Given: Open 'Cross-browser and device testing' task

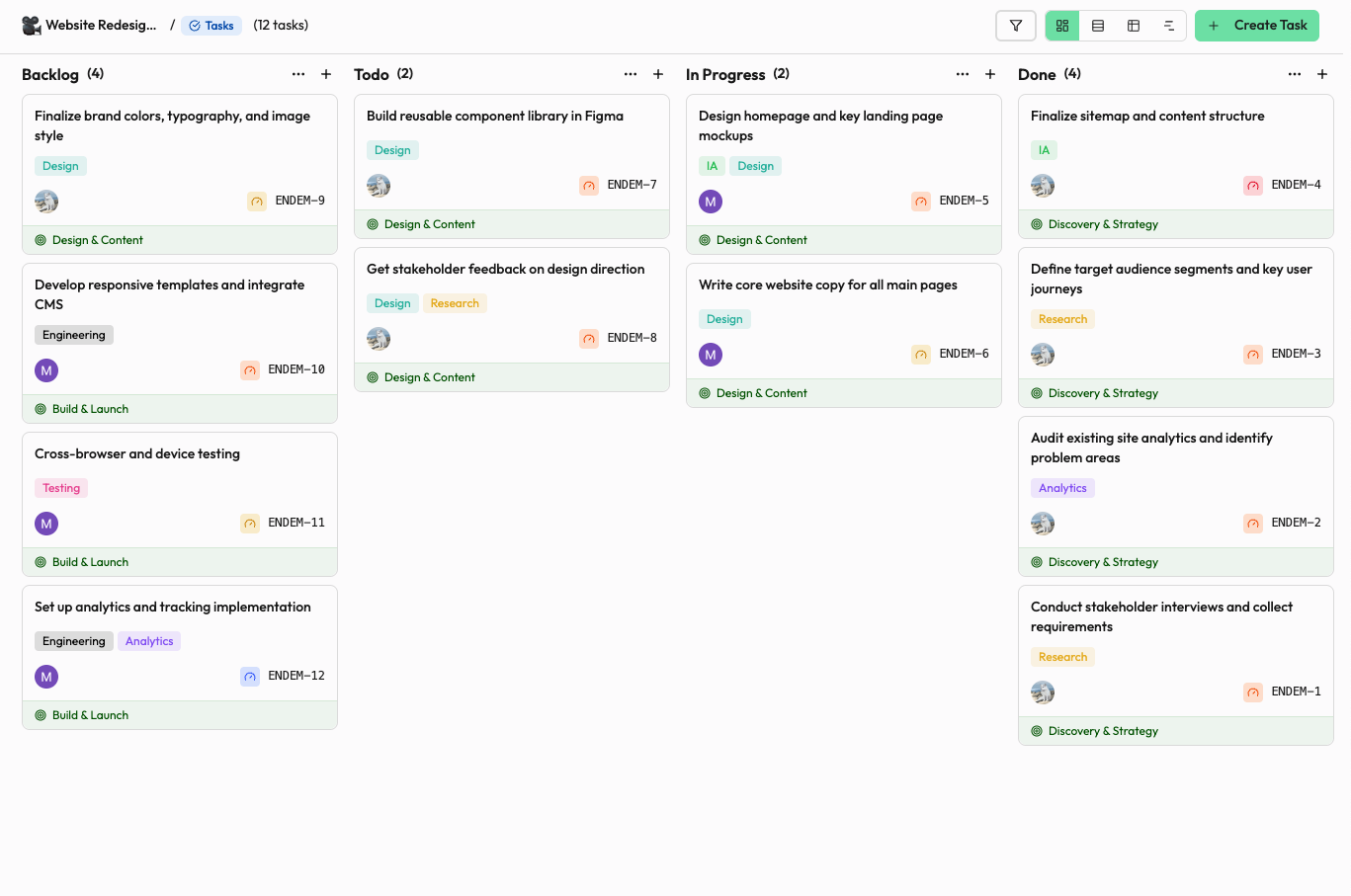Looking at the screenshot, I should coord(137,453).
